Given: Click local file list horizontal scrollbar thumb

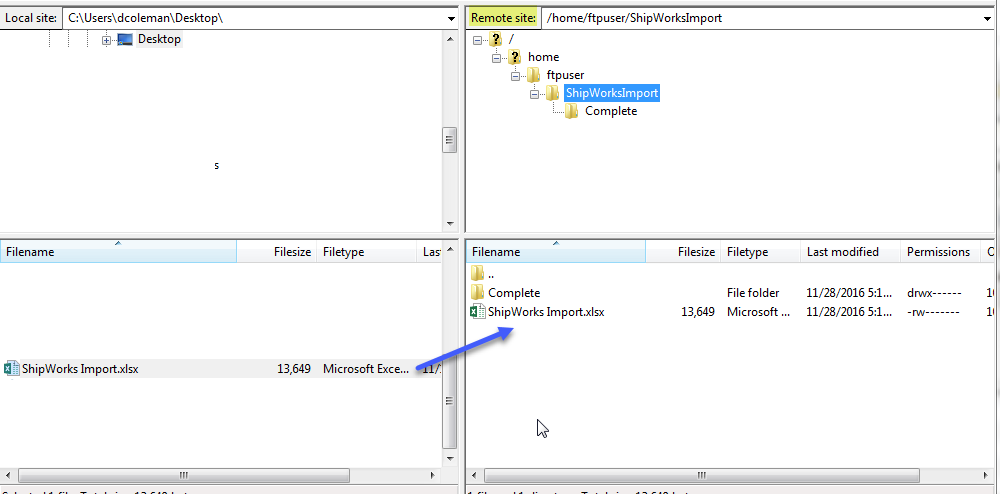Looking at the screenshot, I should pyautogui.click(x=183, y=476).
